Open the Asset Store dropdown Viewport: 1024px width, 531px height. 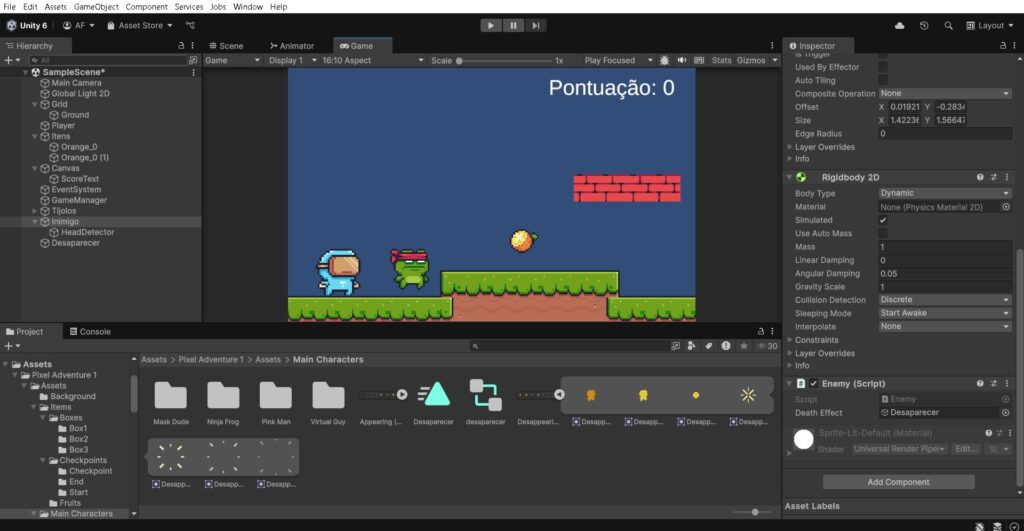(x=140, y=25)
